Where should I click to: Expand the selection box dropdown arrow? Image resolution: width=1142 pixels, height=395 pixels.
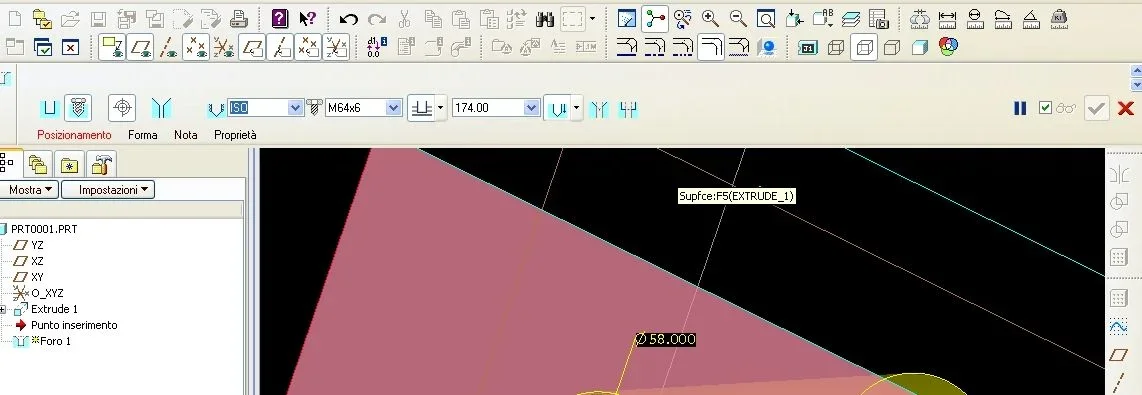(x=591, y=20)
